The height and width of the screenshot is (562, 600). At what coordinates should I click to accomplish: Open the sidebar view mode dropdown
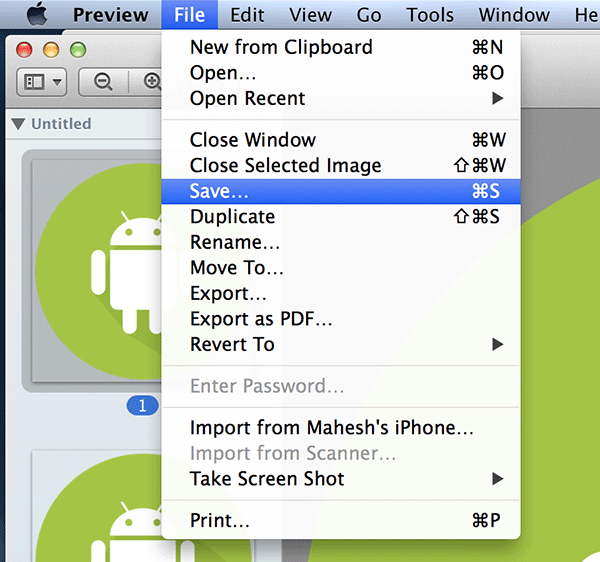(x=42, y=82)
